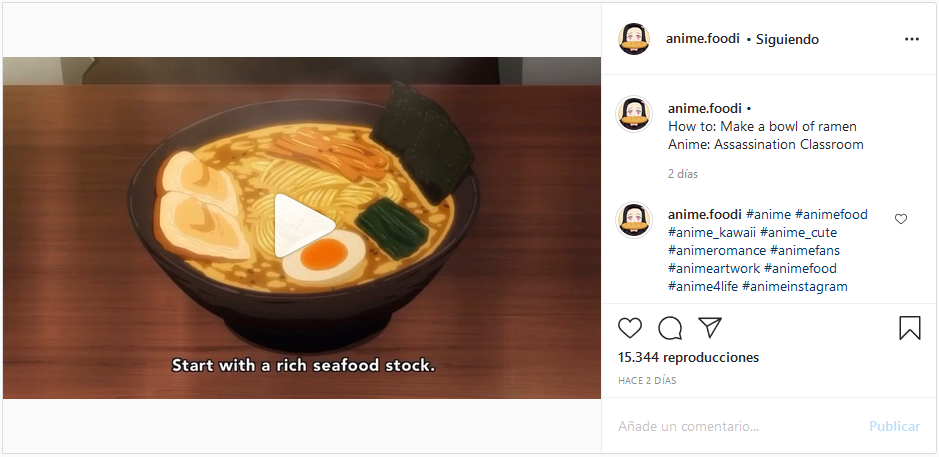Open the anime.foodi profile picture in the header

[x=634, y=39]
